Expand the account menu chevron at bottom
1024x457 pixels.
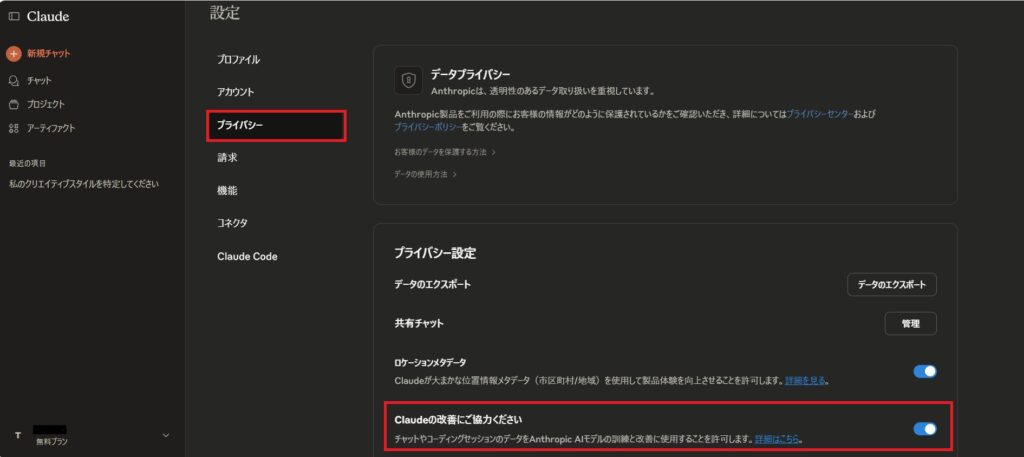166,435
